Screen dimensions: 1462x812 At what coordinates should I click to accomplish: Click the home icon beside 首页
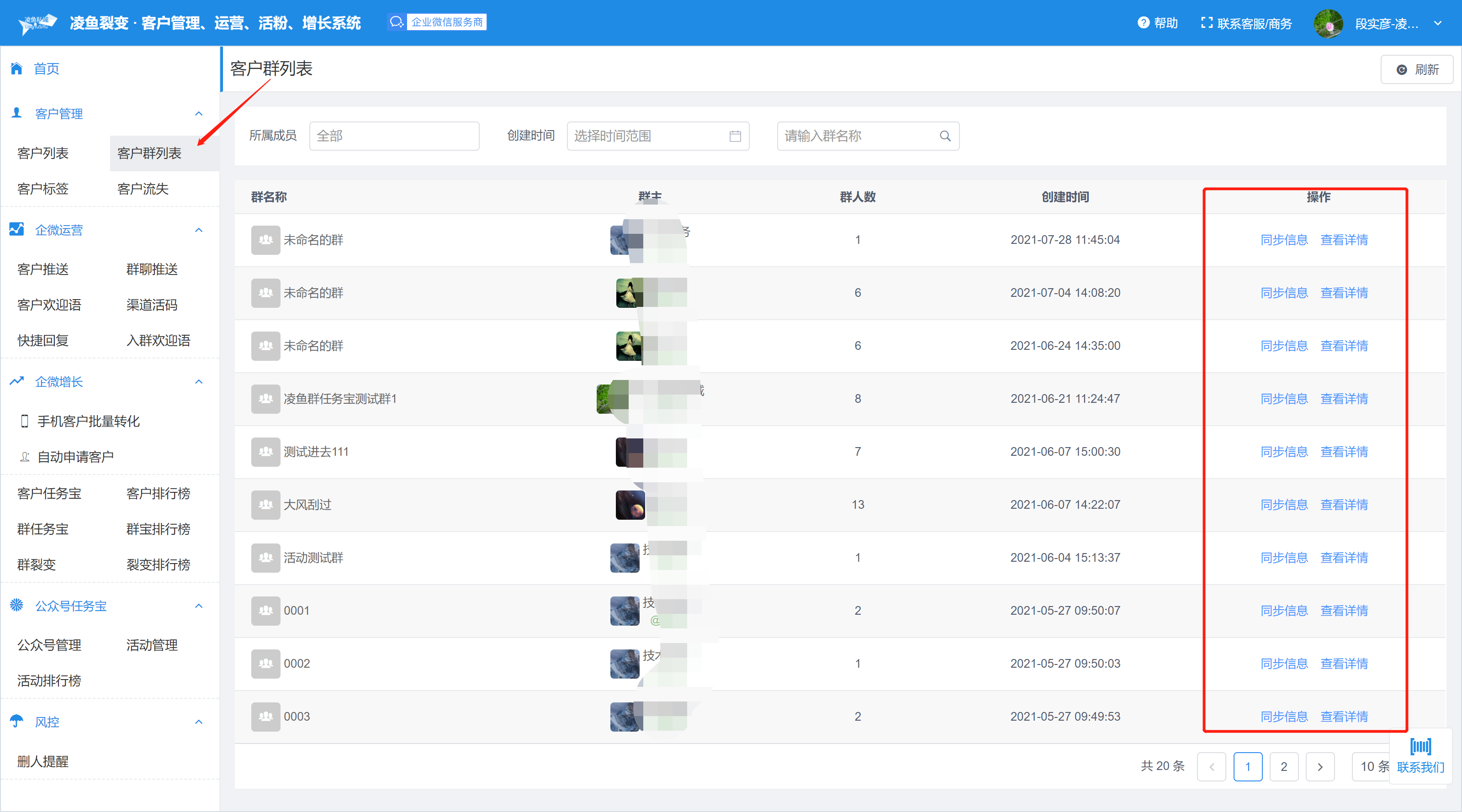[x=16, y=69]
